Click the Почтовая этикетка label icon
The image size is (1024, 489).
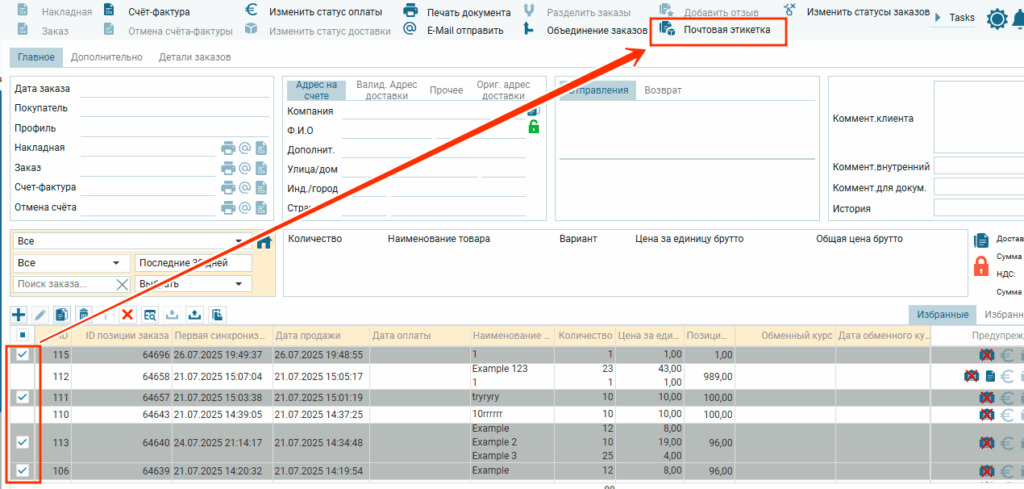(x=667, y=30)
